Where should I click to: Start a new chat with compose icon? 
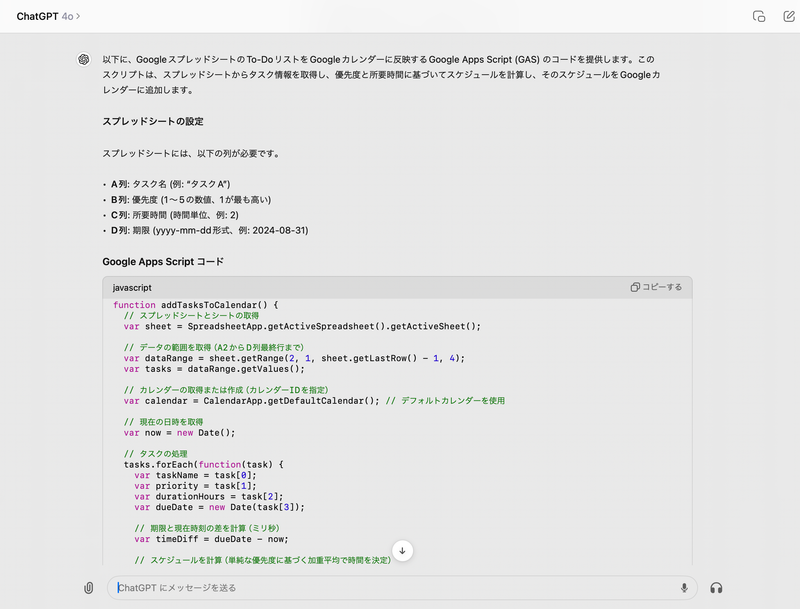point(789,16)
